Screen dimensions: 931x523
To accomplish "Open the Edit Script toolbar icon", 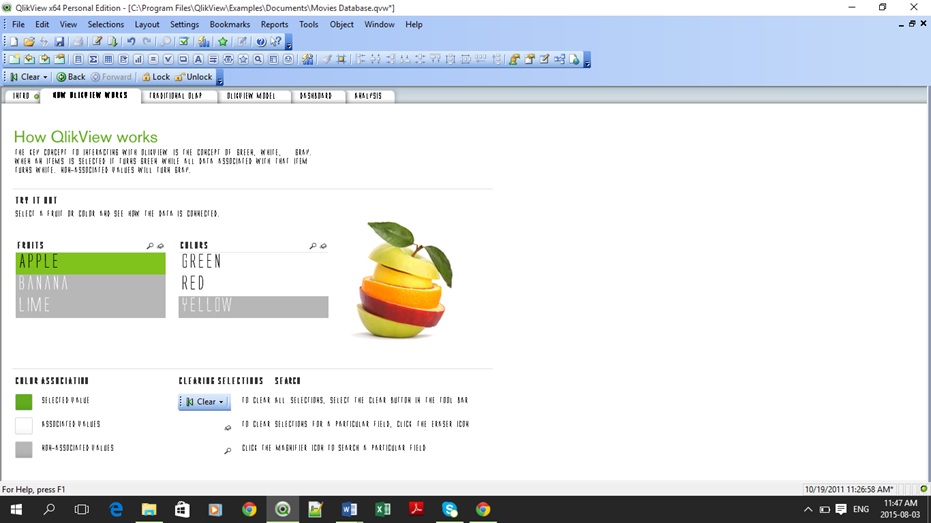I will (x=97, y=42).
